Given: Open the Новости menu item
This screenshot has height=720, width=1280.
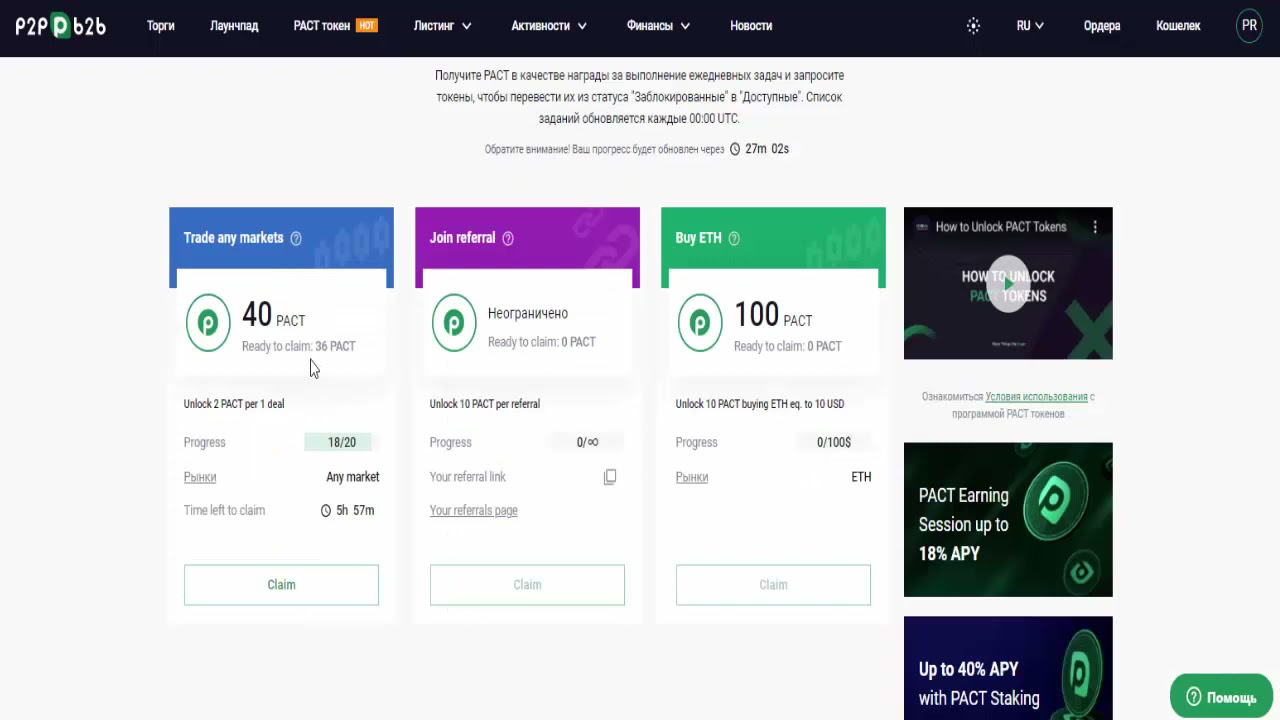Looking at the screenshot, I should point(751,26).
